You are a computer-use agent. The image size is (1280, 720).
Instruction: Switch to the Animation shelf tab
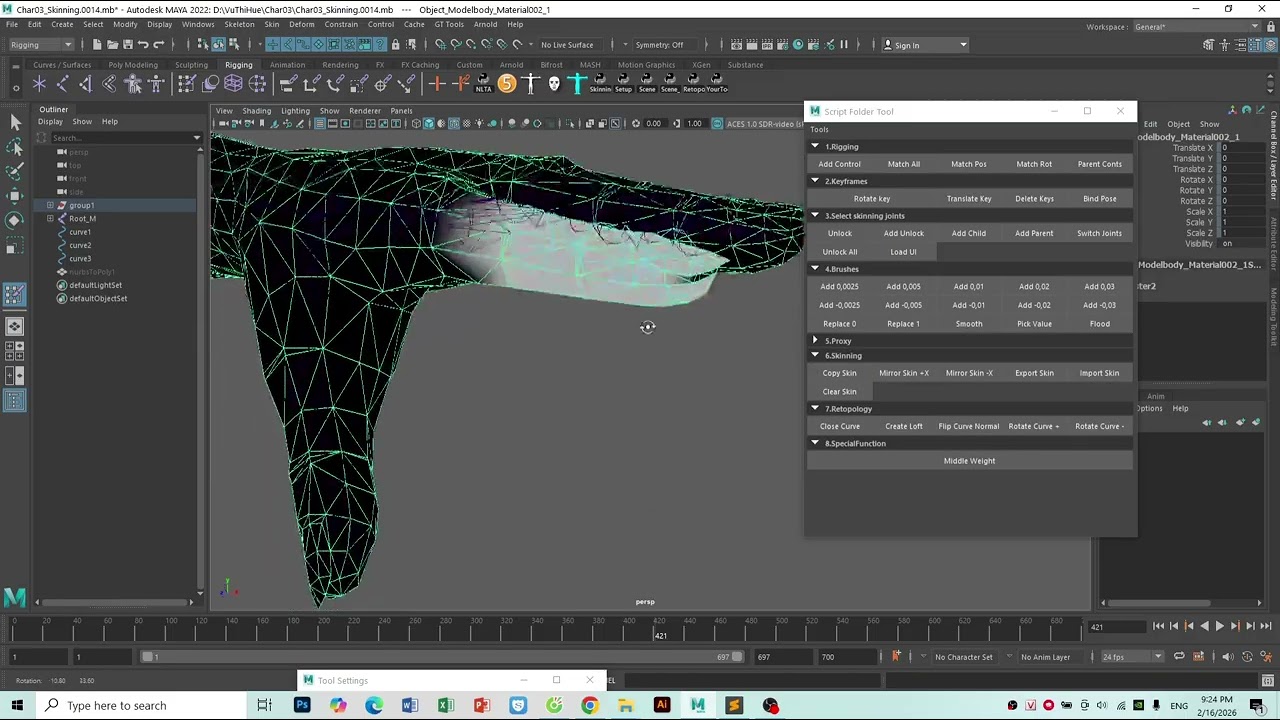pyautogui.click(x=287, y=65)
